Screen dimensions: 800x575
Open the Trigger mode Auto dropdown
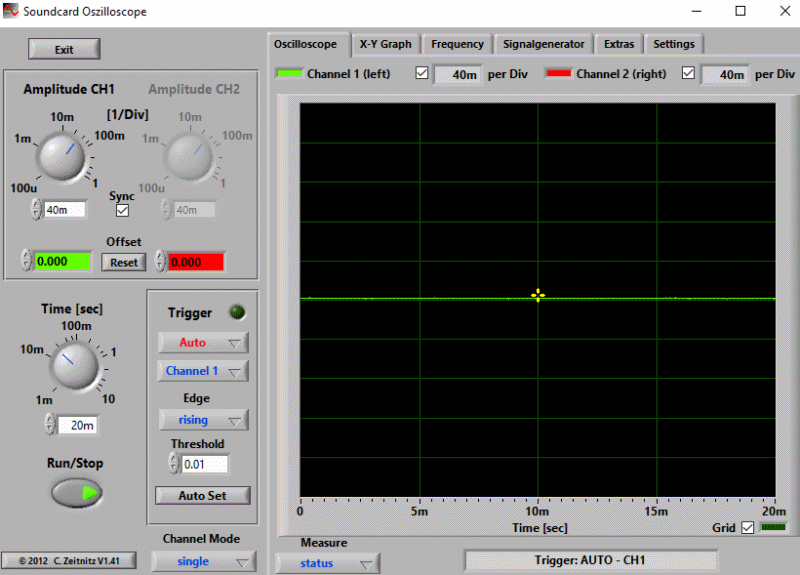(x=203, y=342)
